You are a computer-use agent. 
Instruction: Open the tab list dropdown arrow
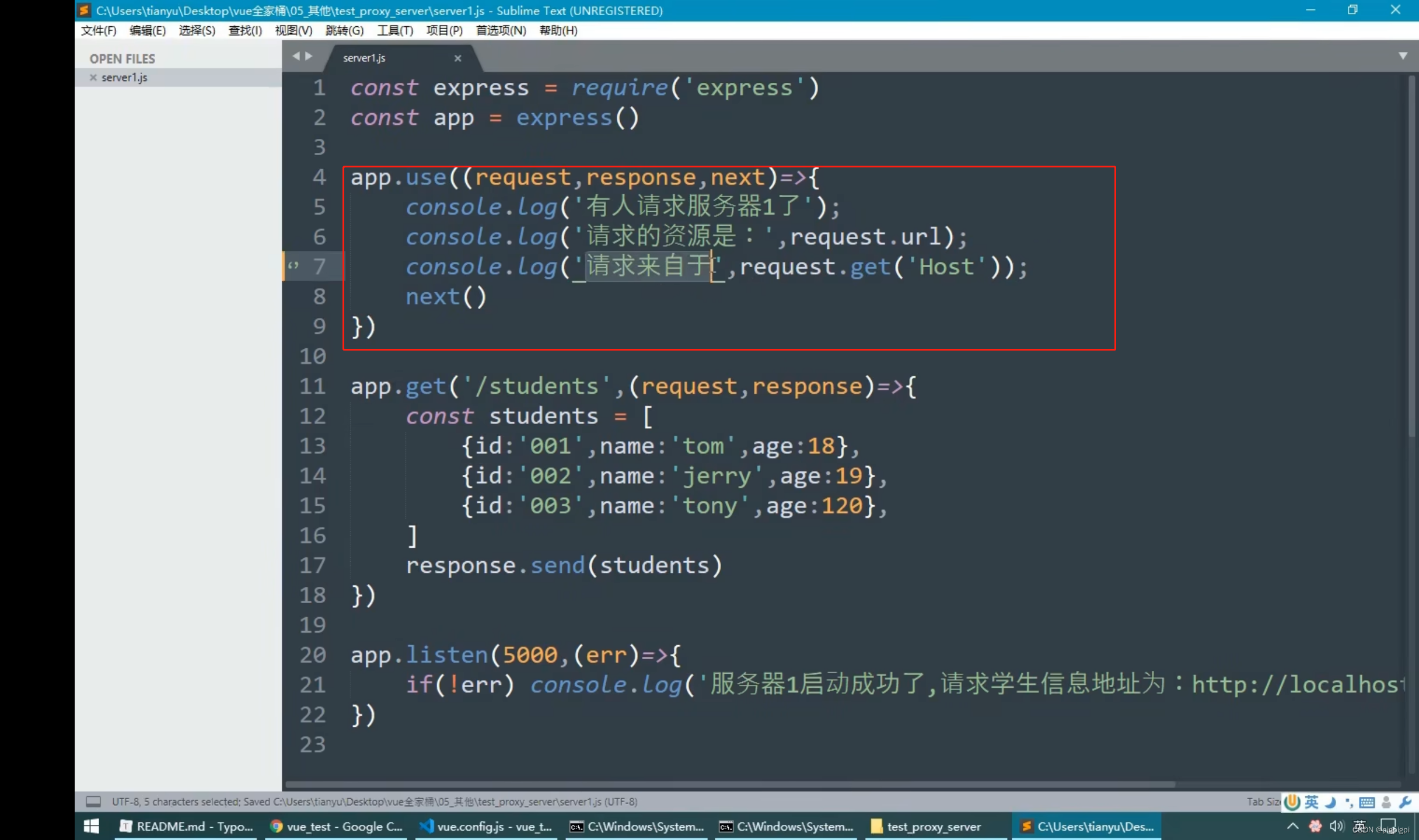pos(1403,56)
